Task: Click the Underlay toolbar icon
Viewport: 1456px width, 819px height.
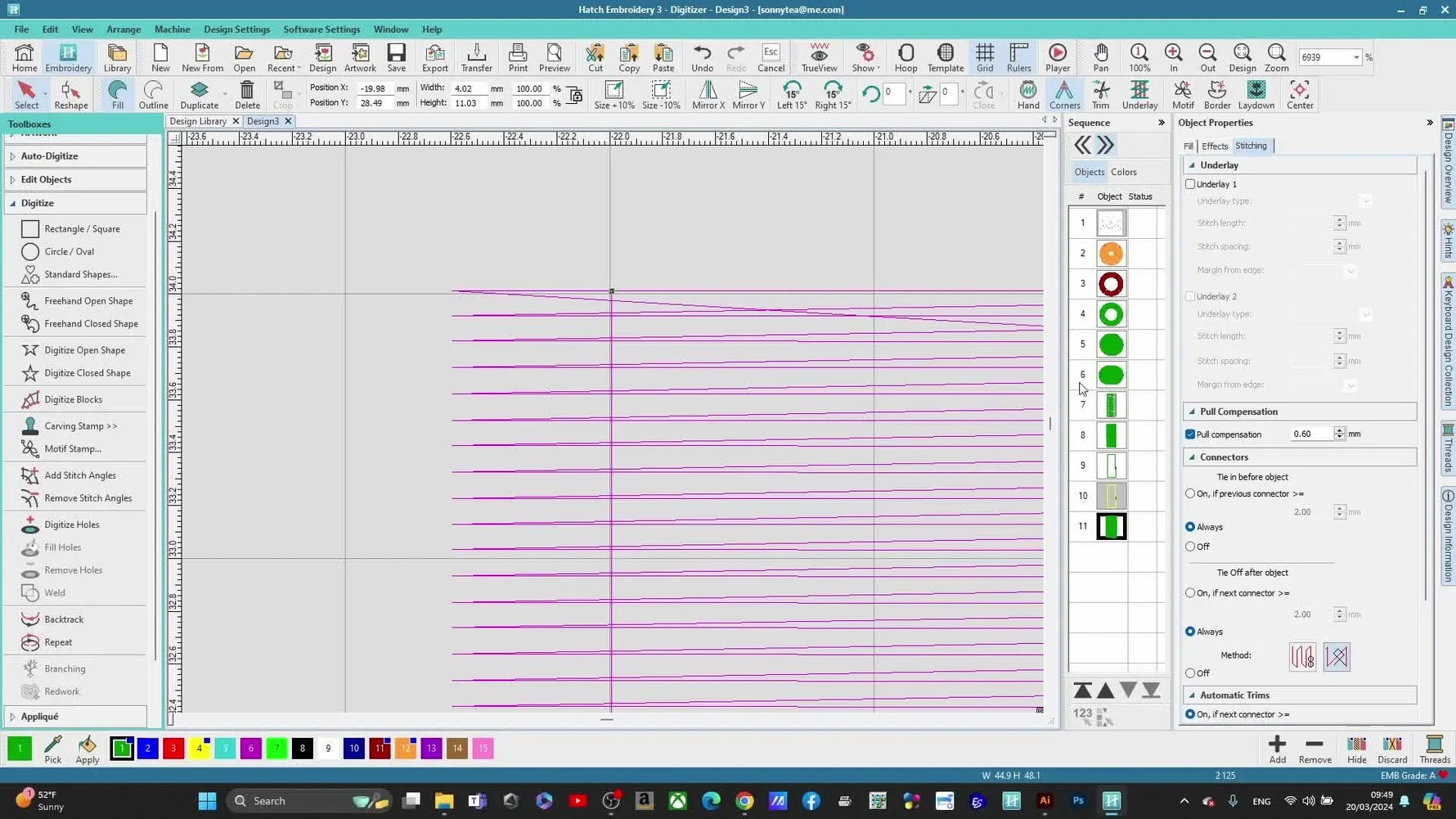Action: (1139, 95)
